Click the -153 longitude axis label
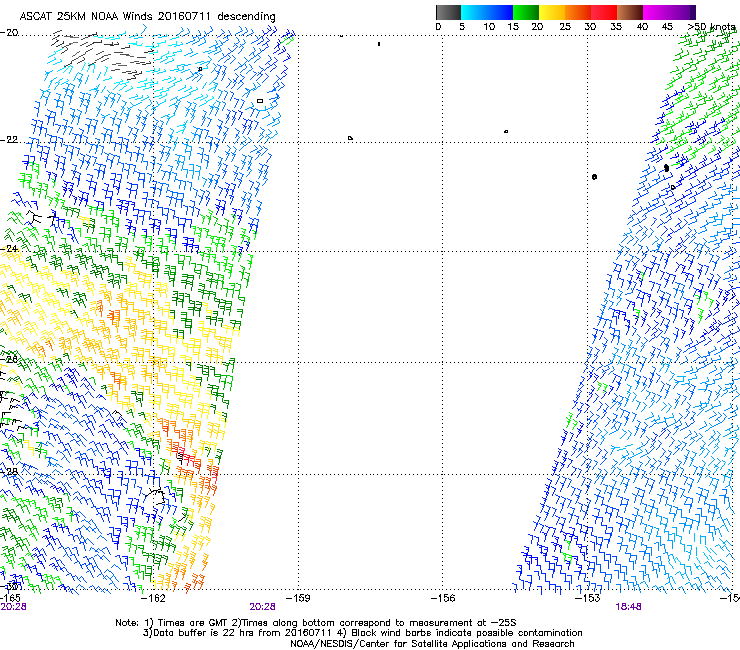Viewport: 740px width, 650px height. point(588,598)
